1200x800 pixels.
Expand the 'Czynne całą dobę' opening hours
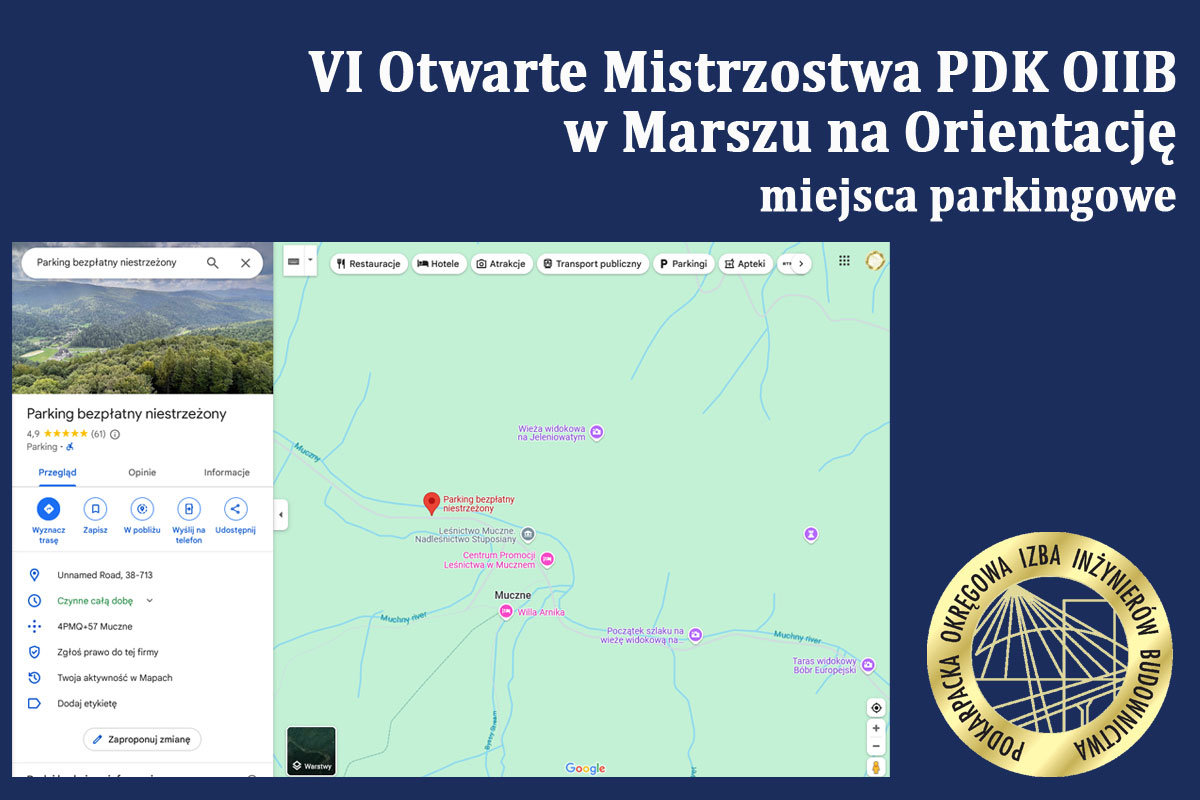[150, 600]
